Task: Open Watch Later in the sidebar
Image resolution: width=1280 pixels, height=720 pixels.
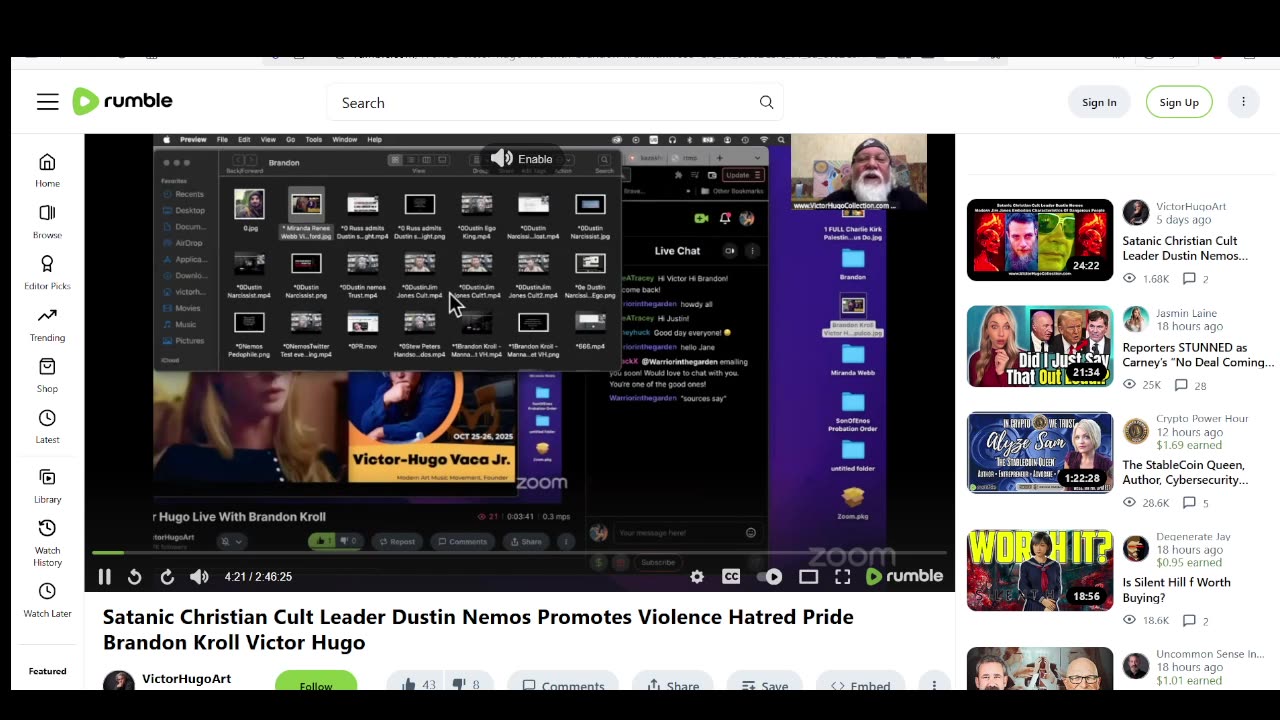Action: coord(47,600)
